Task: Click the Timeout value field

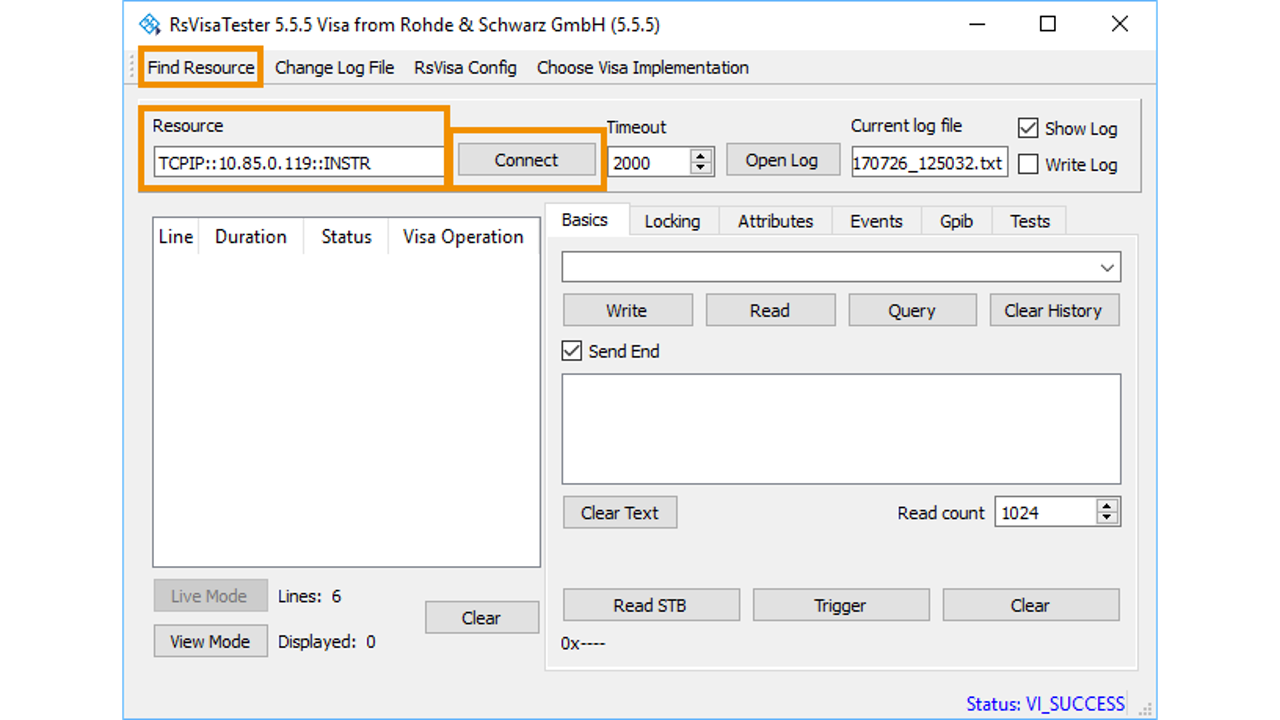Action: pyautogui.click(x=649, y=163)
